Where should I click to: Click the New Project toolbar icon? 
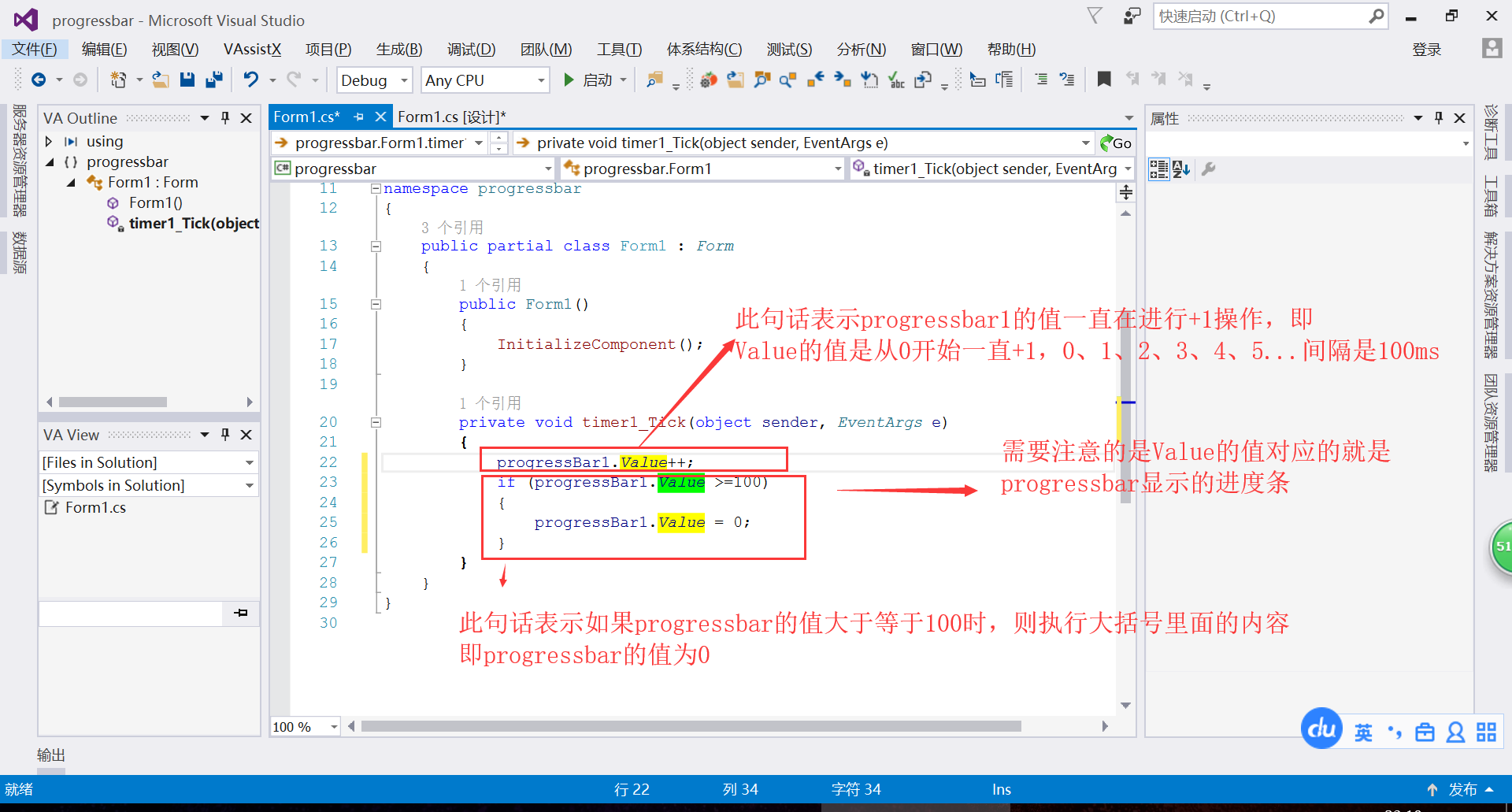point(118,80)
